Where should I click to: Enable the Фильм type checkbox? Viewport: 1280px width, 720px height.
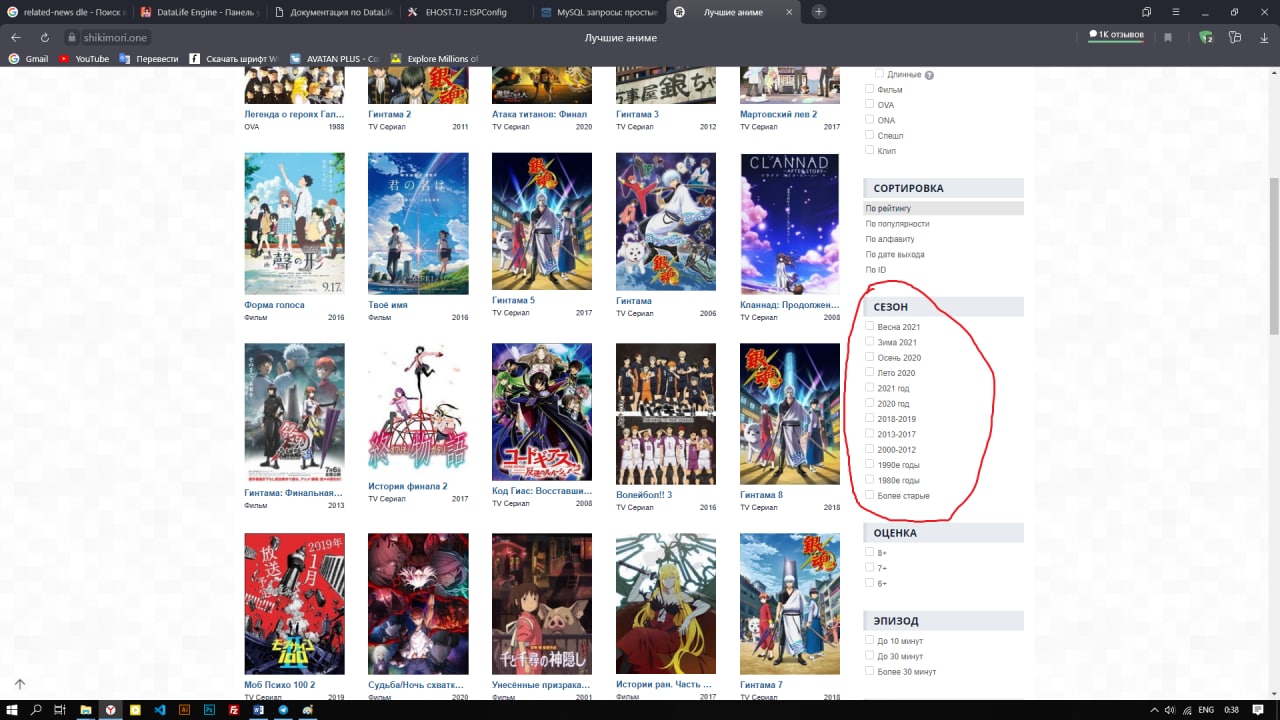[870, 89]
